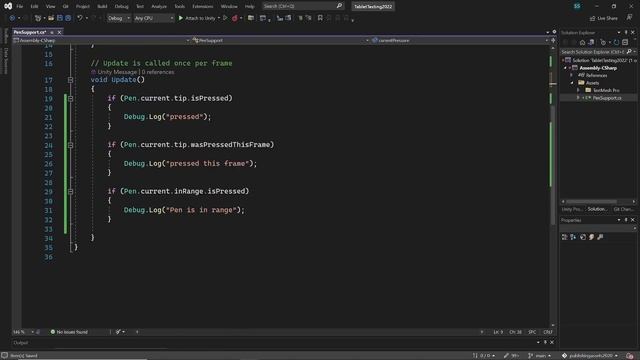Open the Project menu

coord(82,7)
